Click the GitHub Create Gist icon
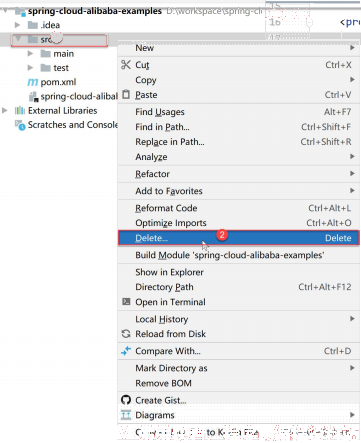 [x=126, y=400]
